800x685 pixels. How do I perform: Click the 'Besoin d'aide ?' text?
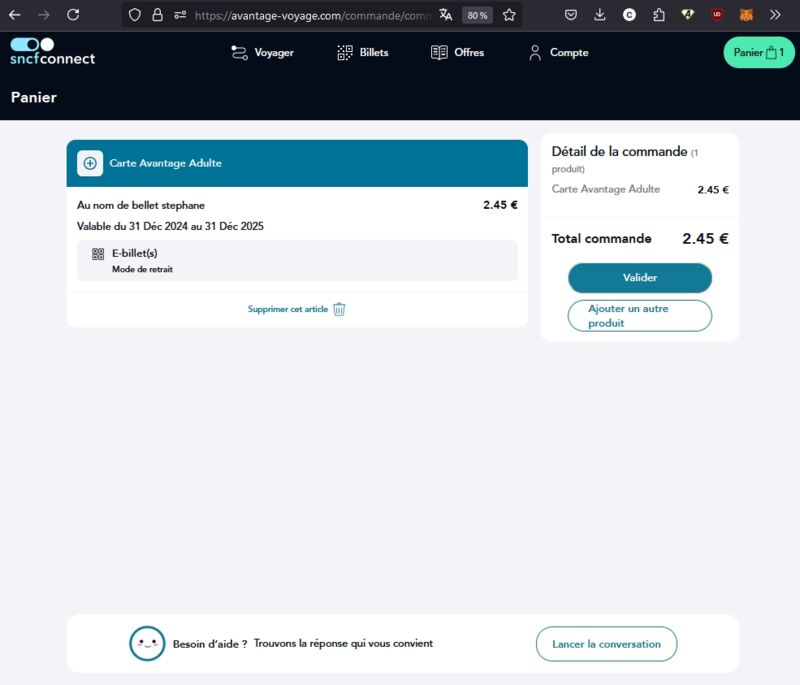coord(210,644)
